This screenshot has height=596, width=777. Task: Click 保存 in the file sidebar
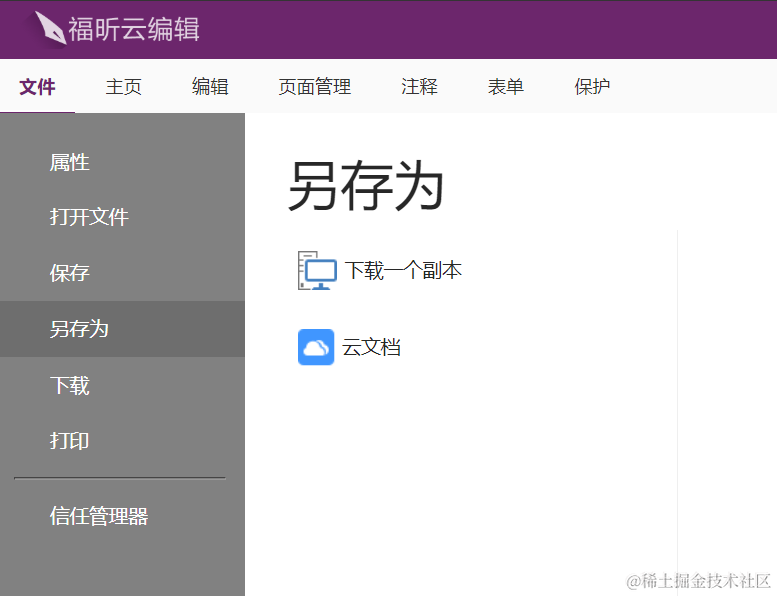(122, 273)
